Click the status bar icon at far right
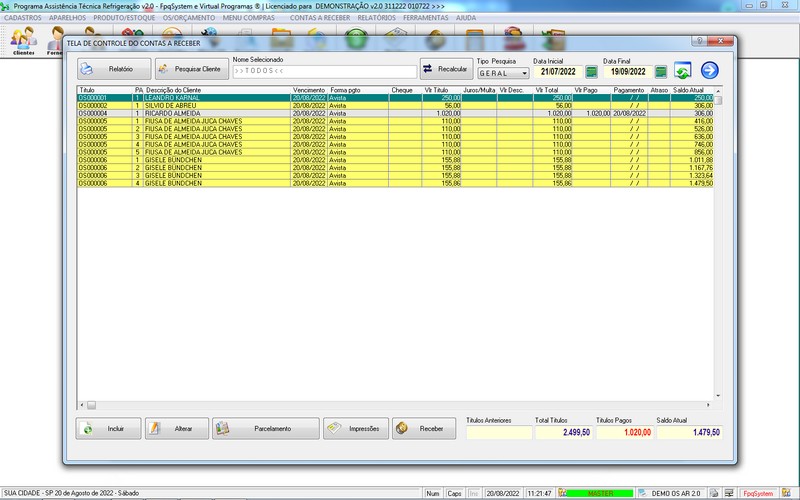The width and height of the screenshot is (800, 500). click(x=786, y=493)
